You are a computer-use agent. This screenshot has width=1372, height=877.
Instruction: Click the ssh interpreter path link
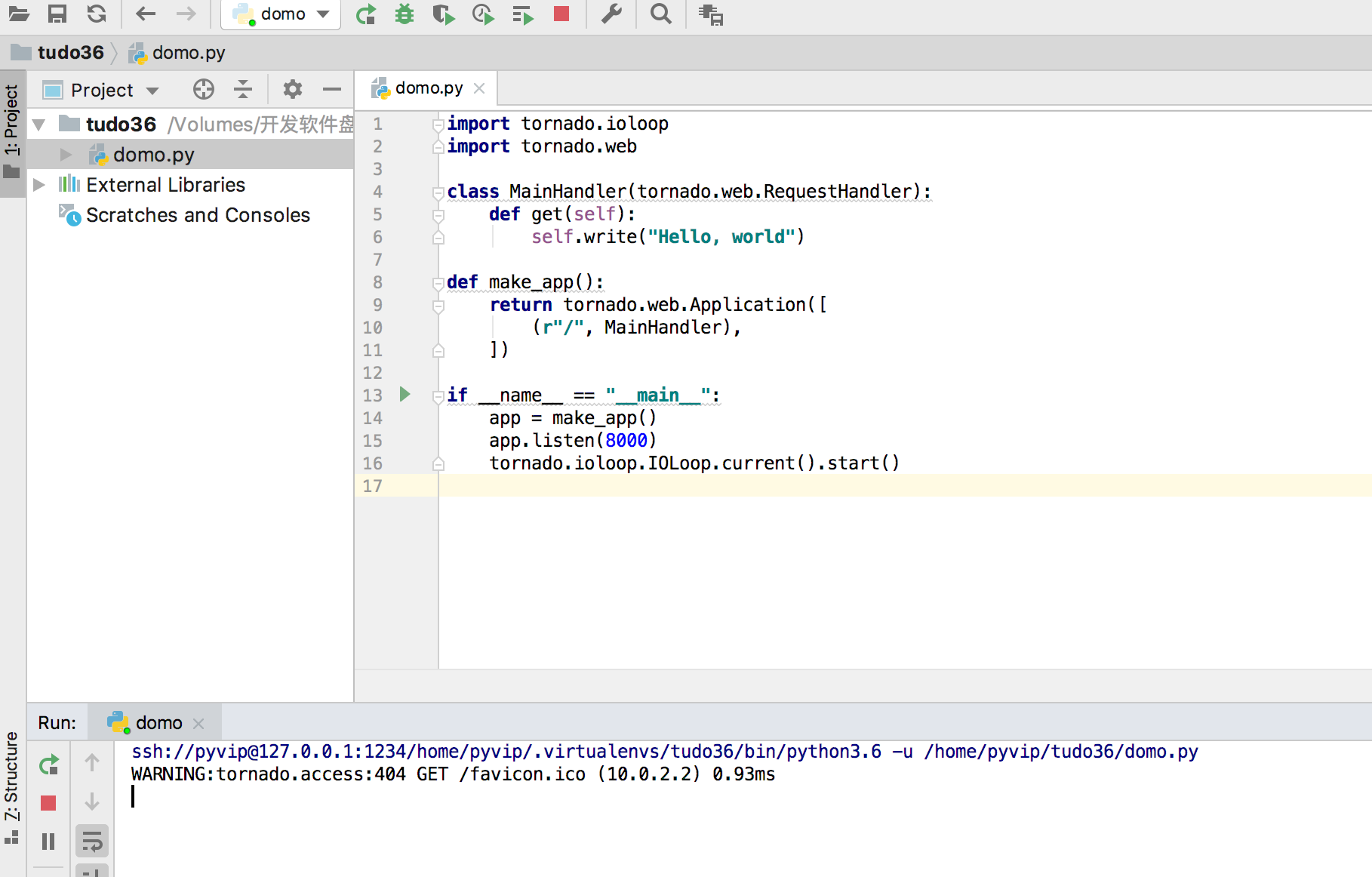click(506, 752)
